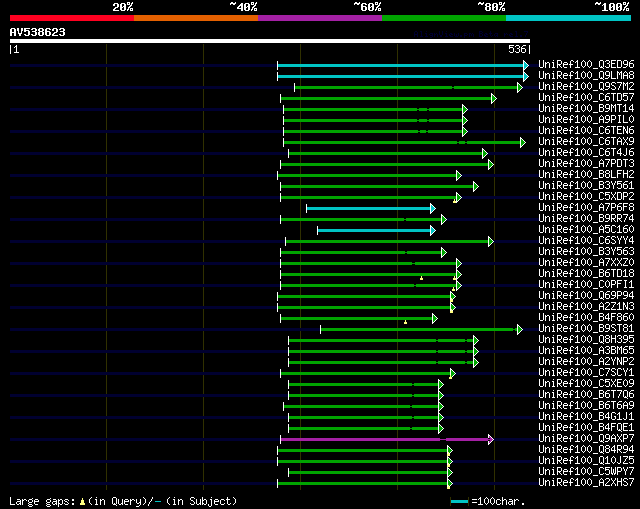
Task: Select the white AV538623 query sequence bar
Action: pyautogui.click(x=270, y=41)
